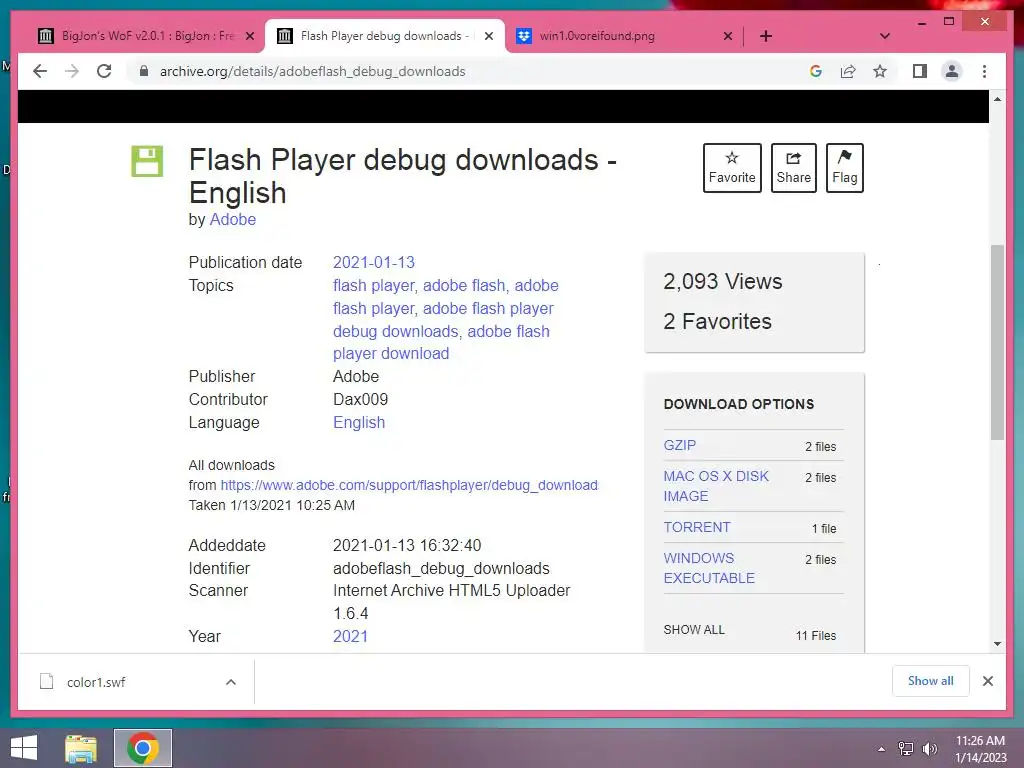This screenshot has width=1024, height=768.
Task: Close the downloads bar
Action: [x=987, y=681]
